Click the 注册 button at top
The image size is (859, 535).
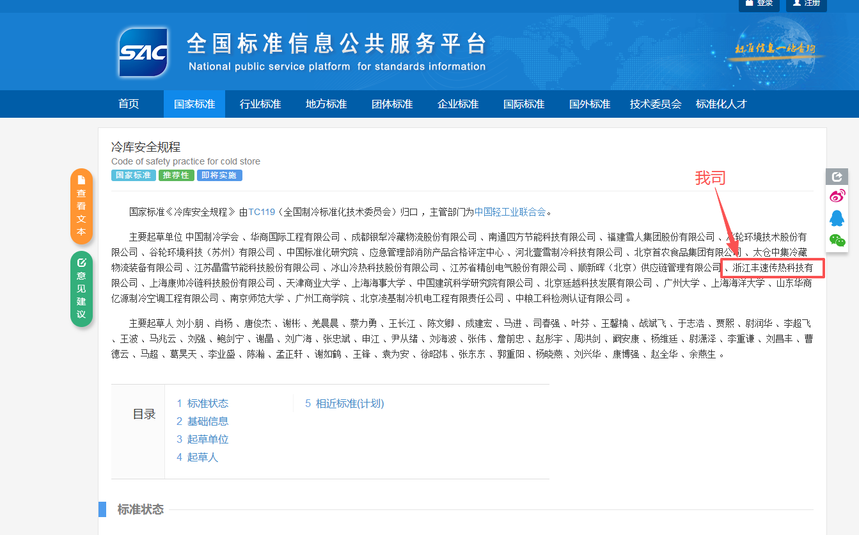coord(806,4)
